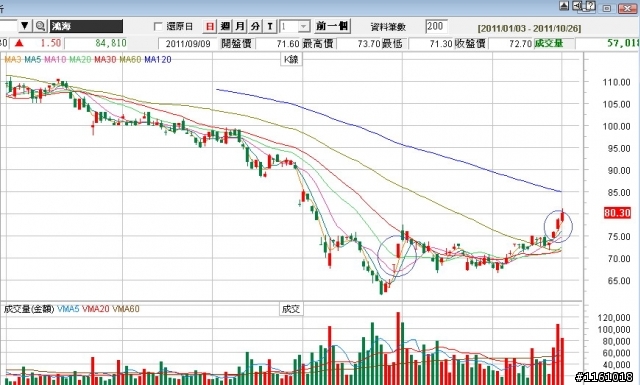Click the MA120 legend label
640x385 pixels.
[158, 60]
